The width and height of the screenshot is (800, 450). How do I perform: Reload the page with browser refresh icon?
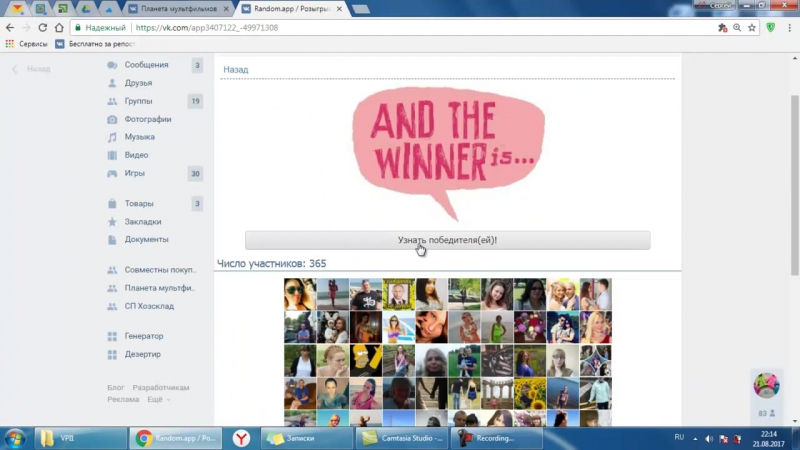pos(43,28)
